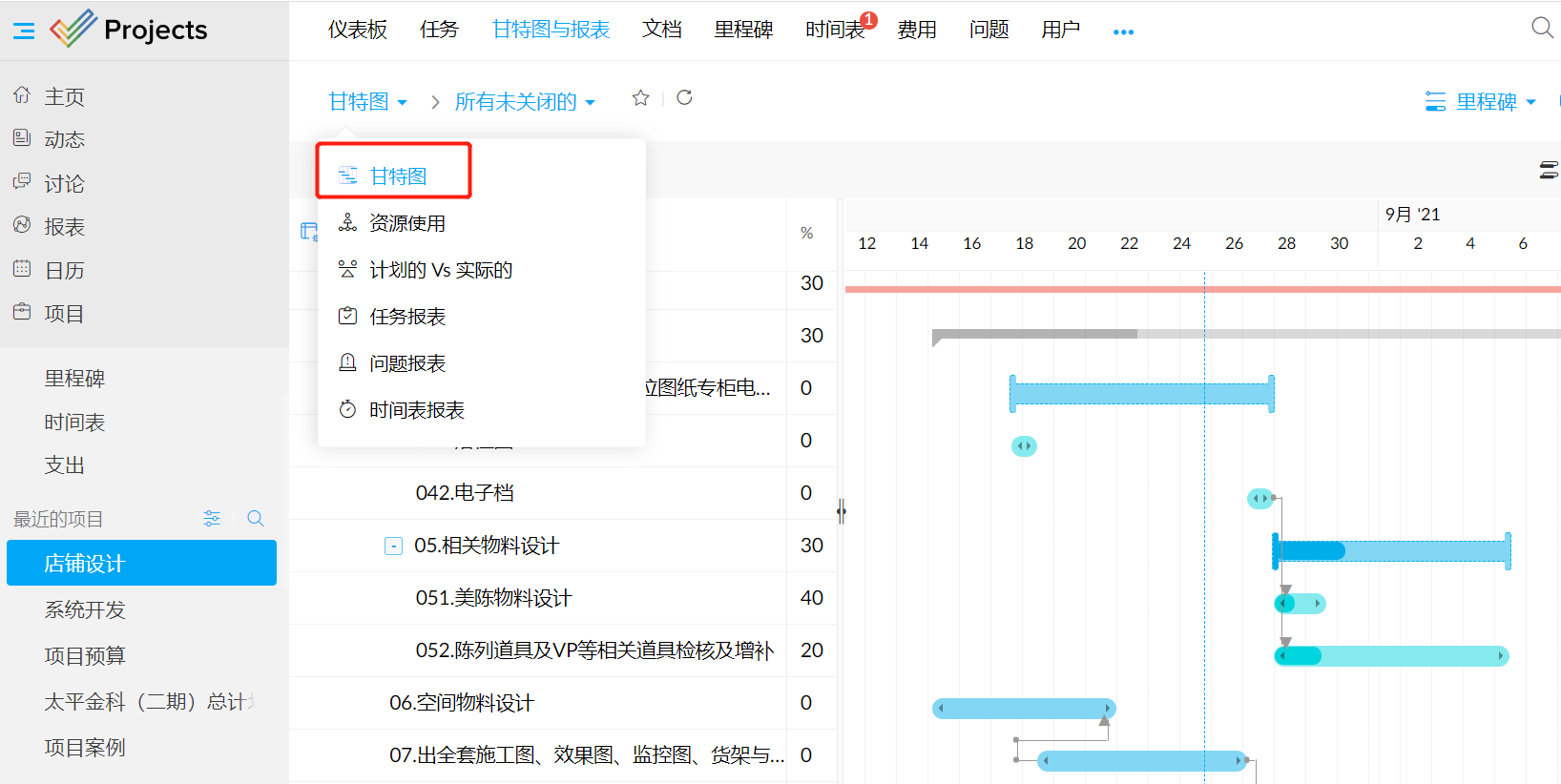Go to 系统开发 project
The image size is (1561, 784).
(85, 609)
